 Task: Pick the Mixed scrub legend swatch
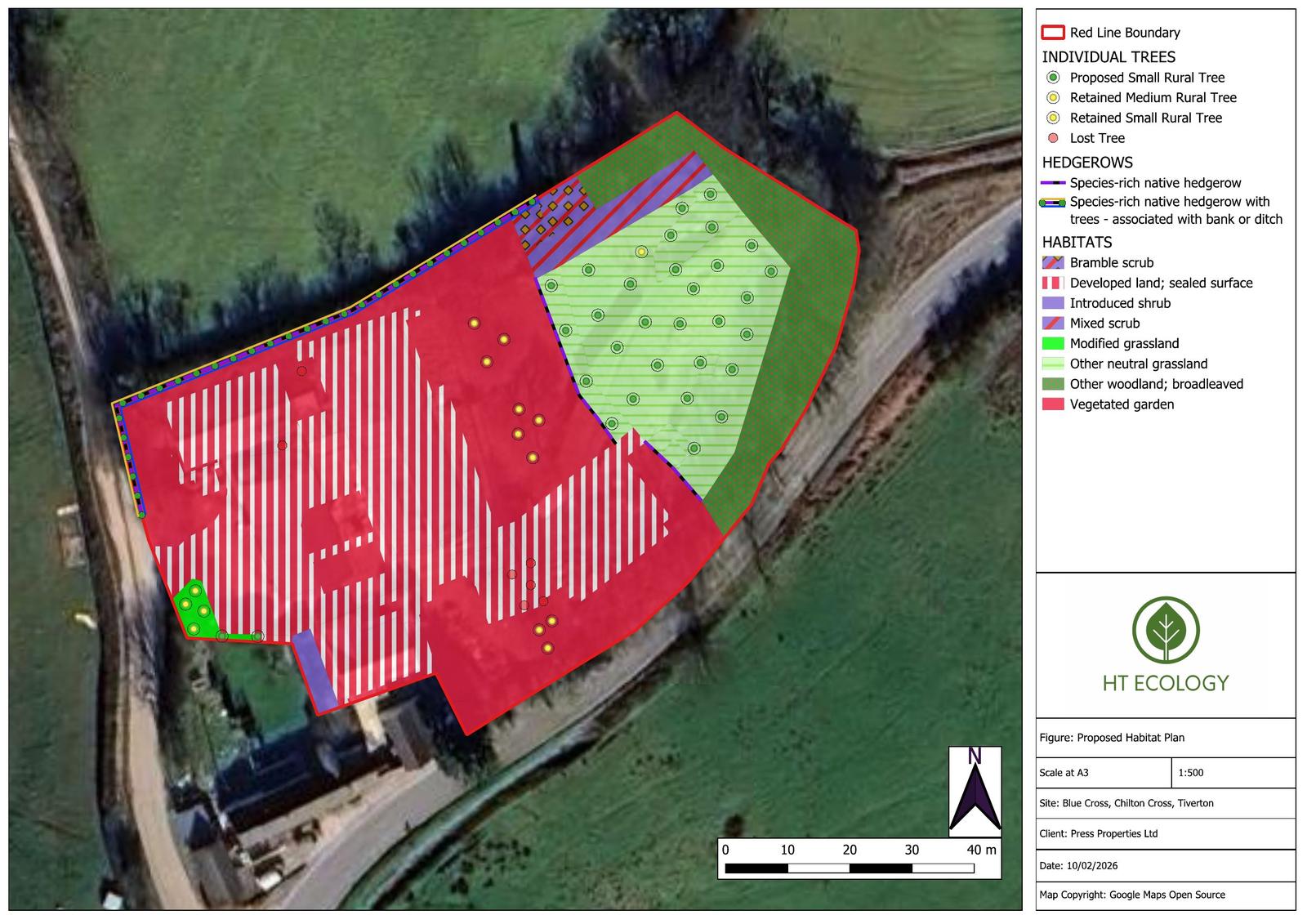(1053, 324)
